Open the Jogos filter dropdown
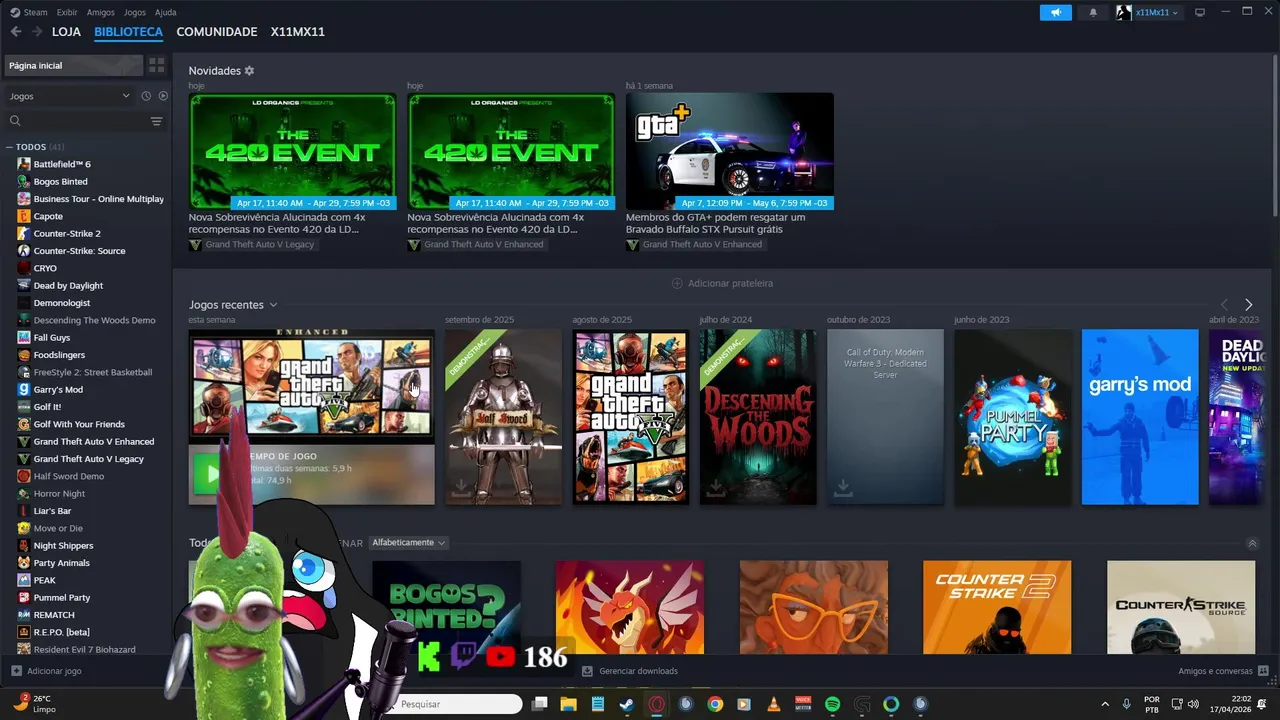This screenshot has width=1280, height=720. 70,96
